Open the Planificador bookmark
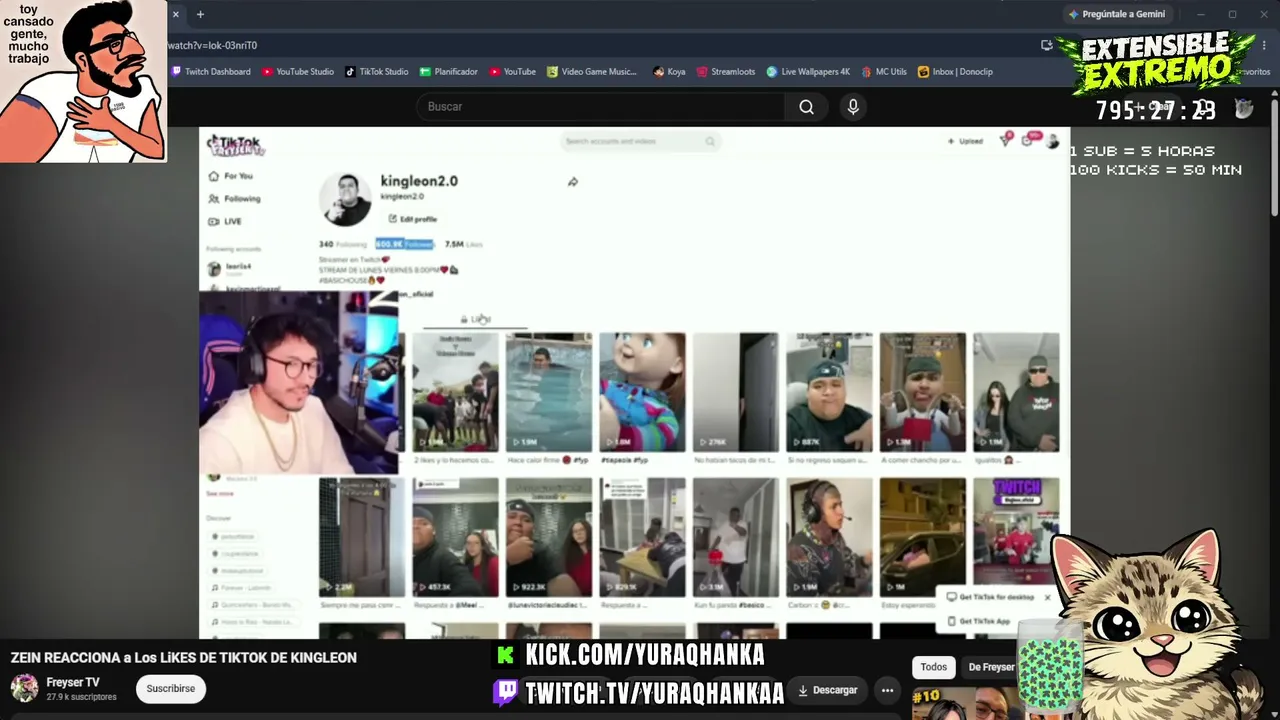The width and height of the screenshot is (1280, 720). click(x=449, y=72)
